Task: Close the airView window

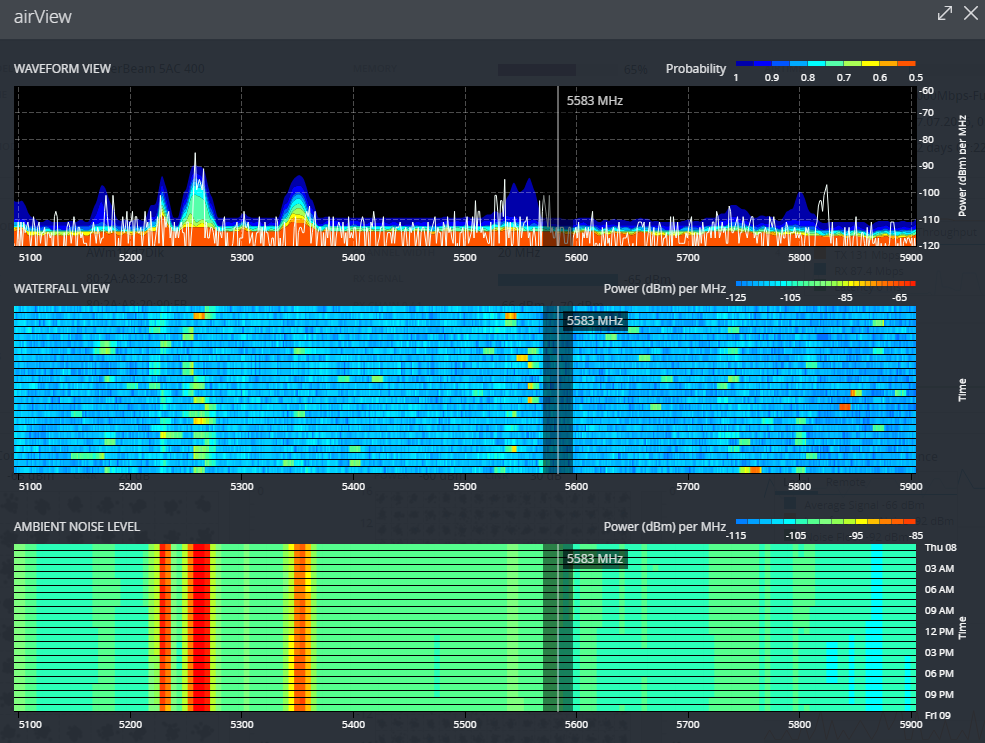Action: [969, 14]
